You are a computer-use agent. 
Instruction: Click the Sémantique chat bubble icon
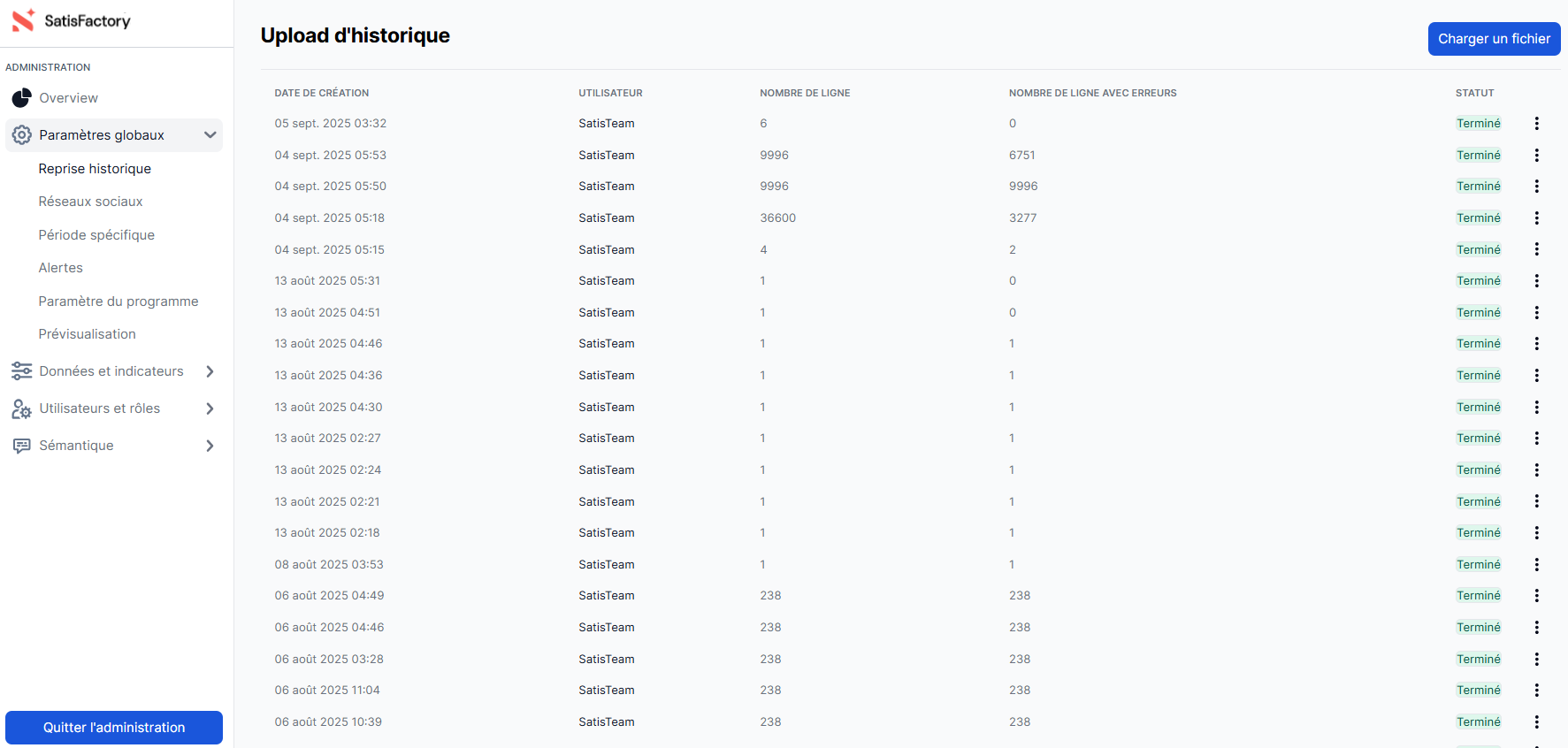21,446
